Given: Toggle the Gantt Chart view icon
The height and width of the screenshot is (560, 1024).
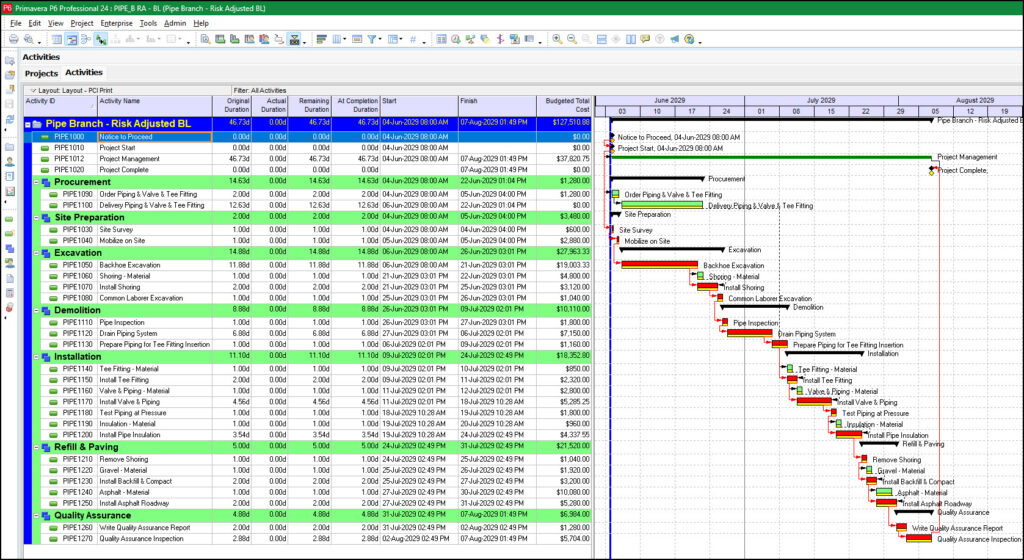Looking at the screenshot, I should (x=71, y=39).
